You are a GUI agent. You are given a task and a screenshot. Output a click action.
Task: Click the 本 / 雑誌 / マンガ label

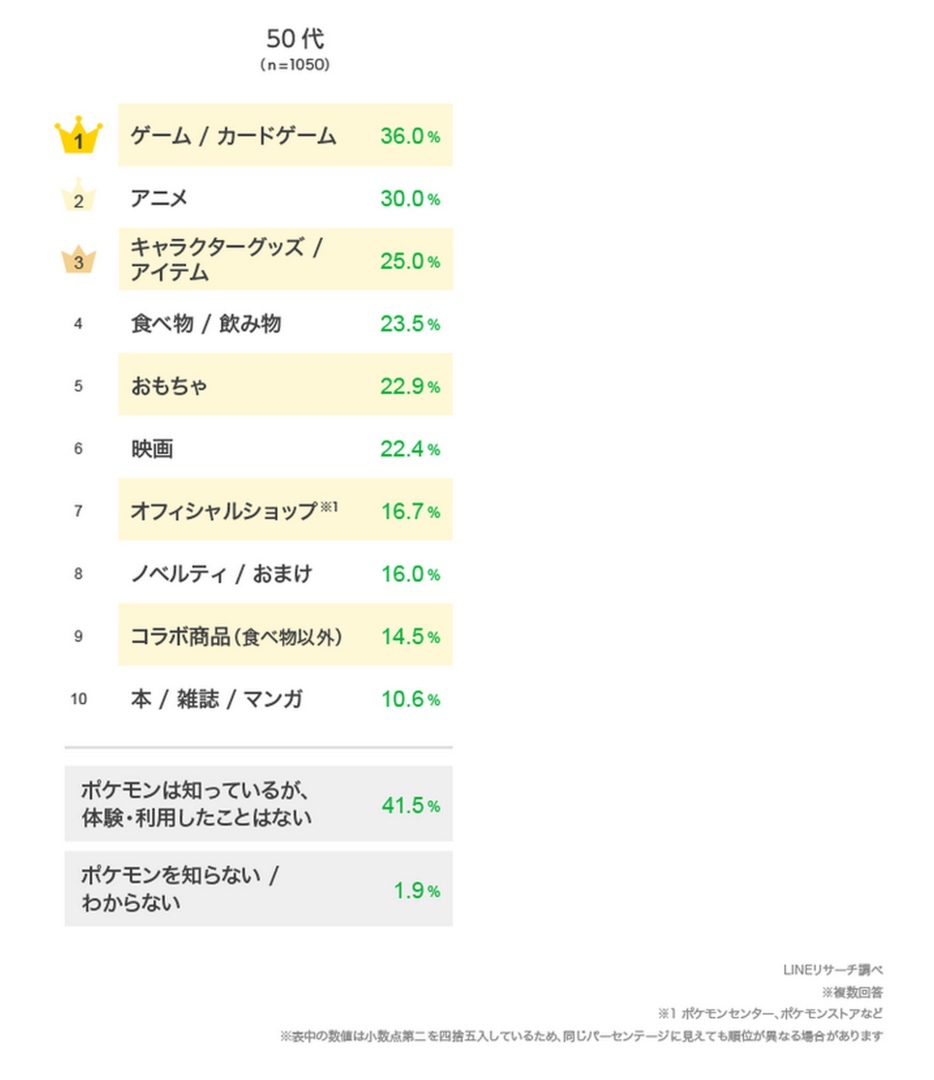(x=216, y=699)
